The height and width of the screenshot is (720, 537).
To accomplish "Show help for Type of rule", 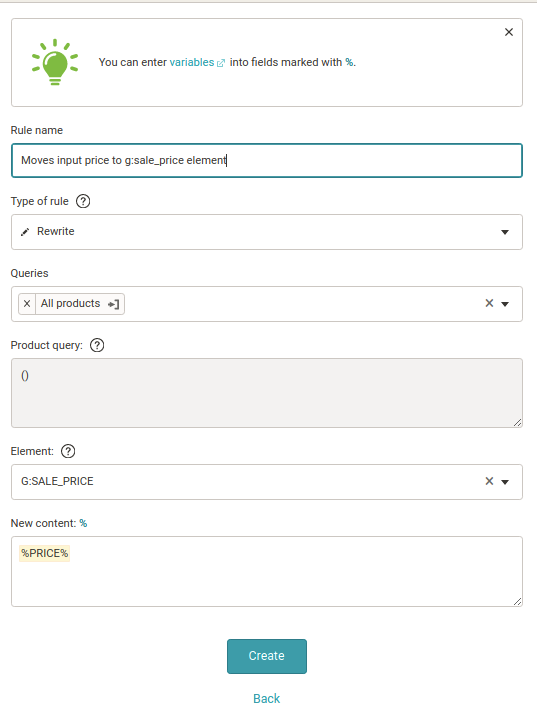I will click(83, 201).
